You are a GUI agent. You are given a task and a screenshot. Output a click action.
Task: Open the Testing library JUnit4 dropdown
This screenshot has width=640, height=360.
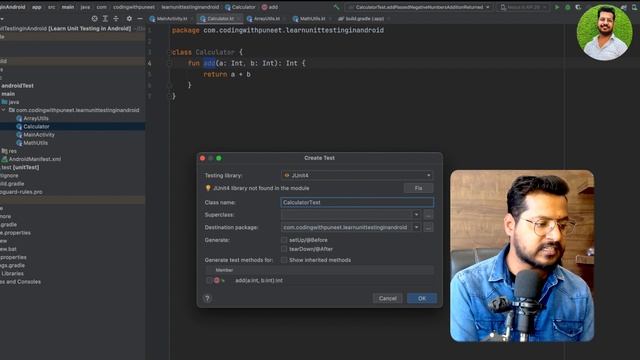(x=357, y=176)
